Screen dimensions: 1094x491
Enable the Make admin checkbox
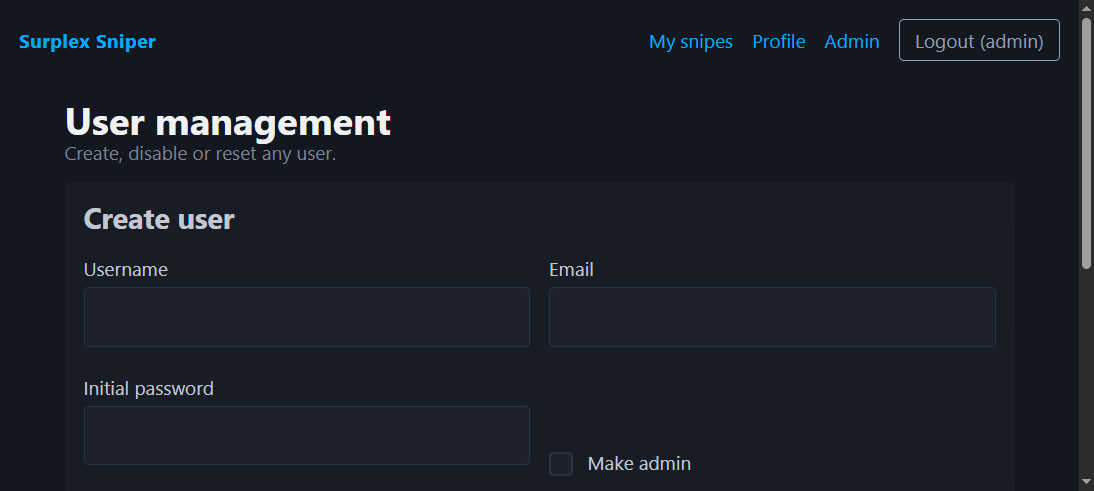pos(561,464)
